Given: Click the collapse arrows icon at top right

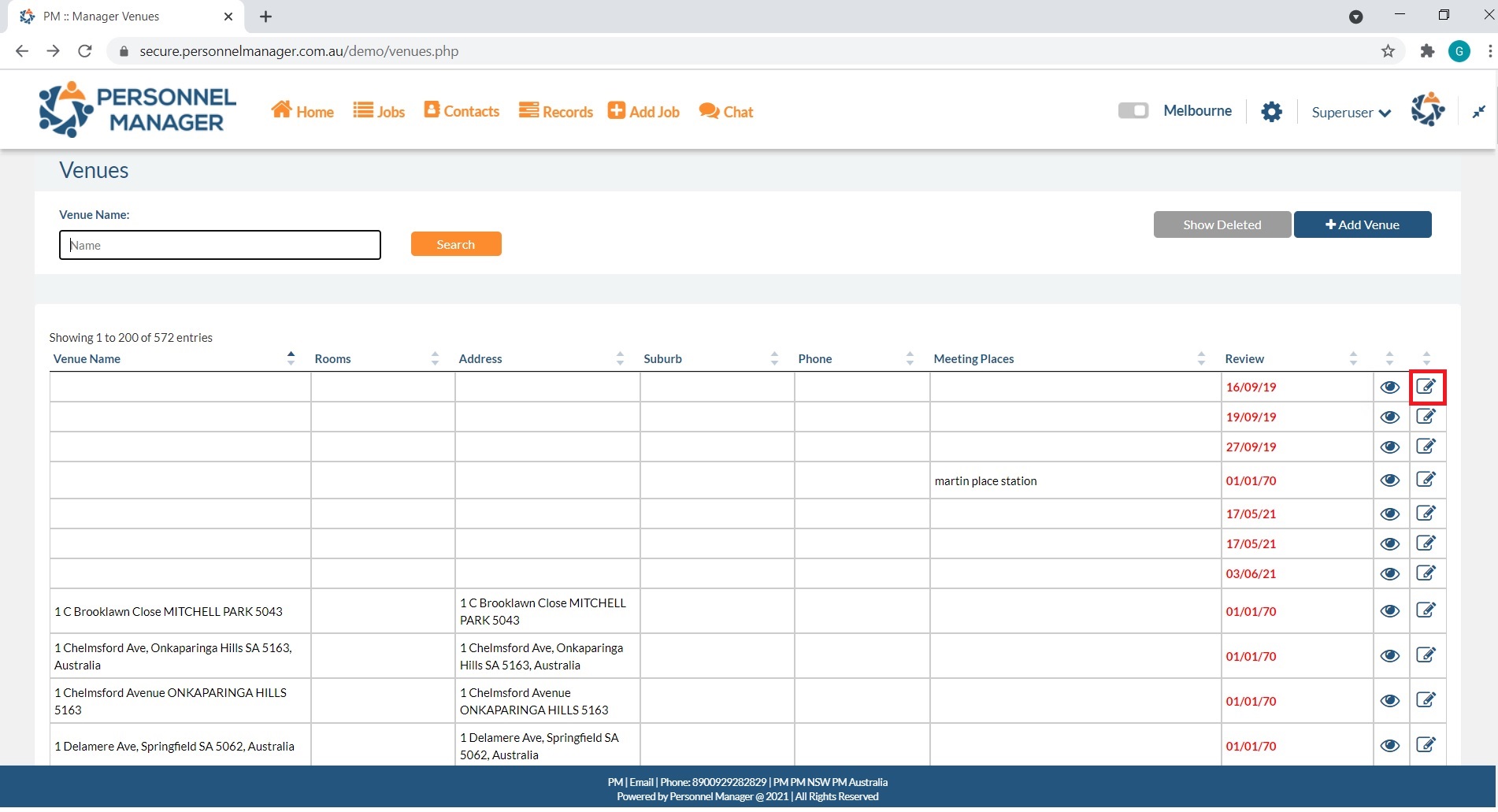Looking at the screenshot, I should 1478,112.
